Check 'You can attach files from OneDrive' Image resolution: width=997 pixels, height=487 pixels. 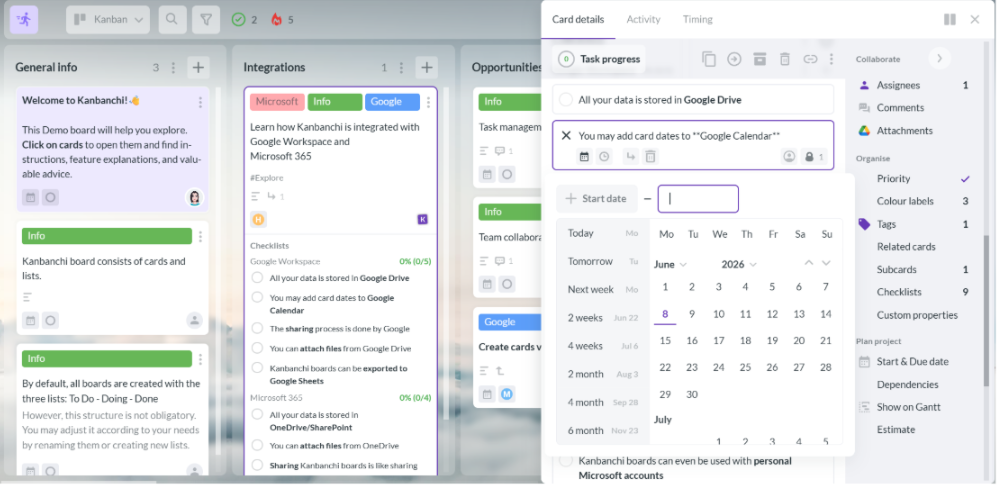258,445
